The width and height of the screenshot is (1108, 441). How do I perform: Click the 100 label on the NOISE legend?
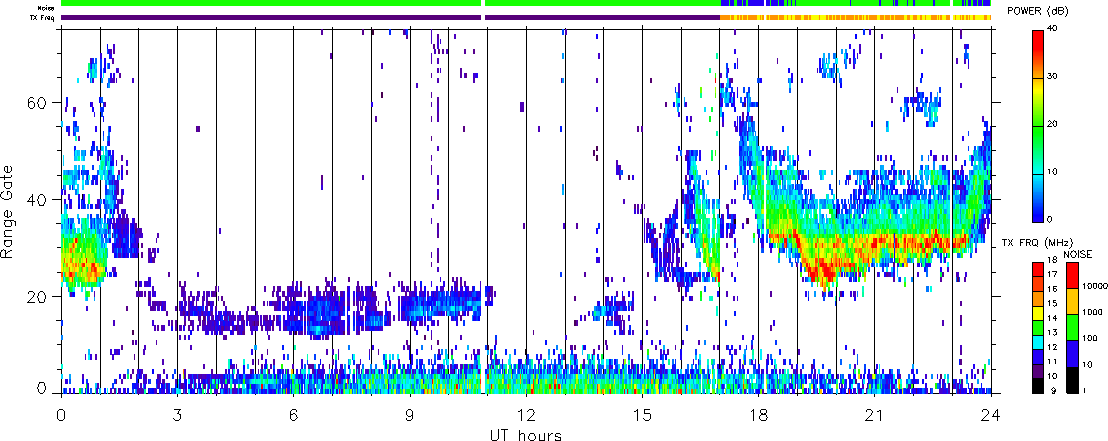[x=1090, y=339]
